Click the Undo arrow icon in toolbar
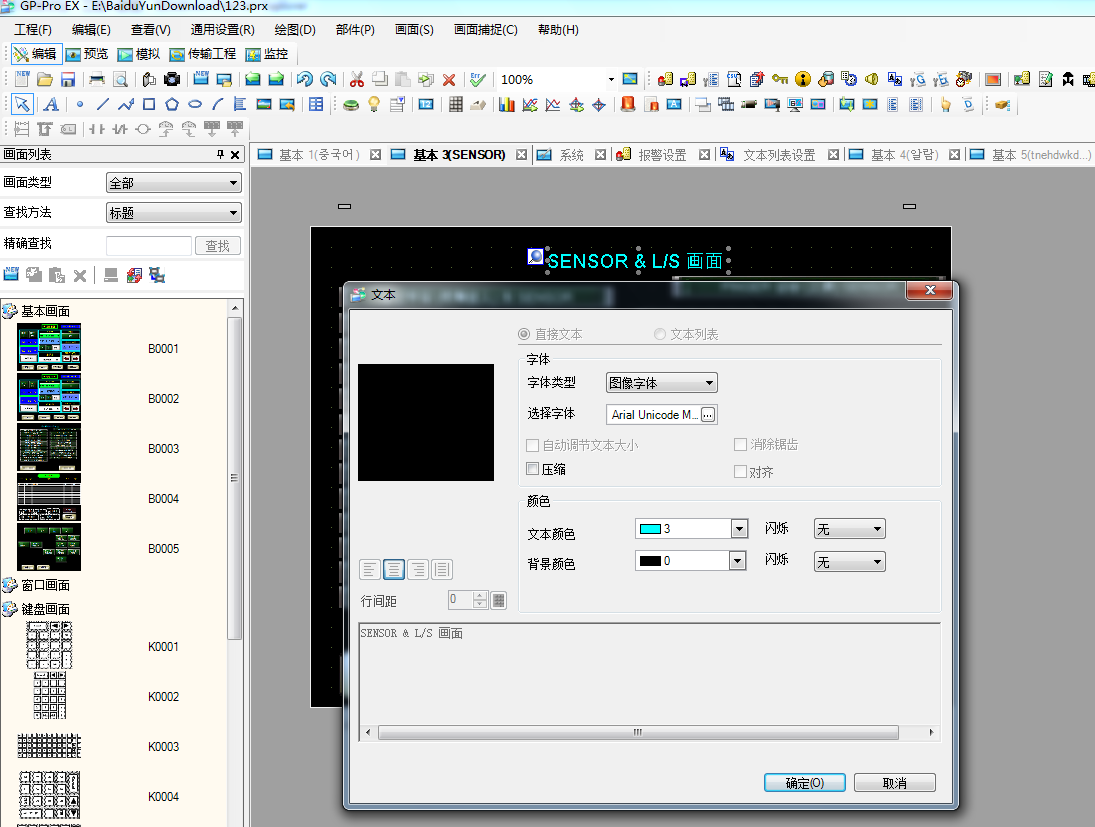 click(305, 79)
